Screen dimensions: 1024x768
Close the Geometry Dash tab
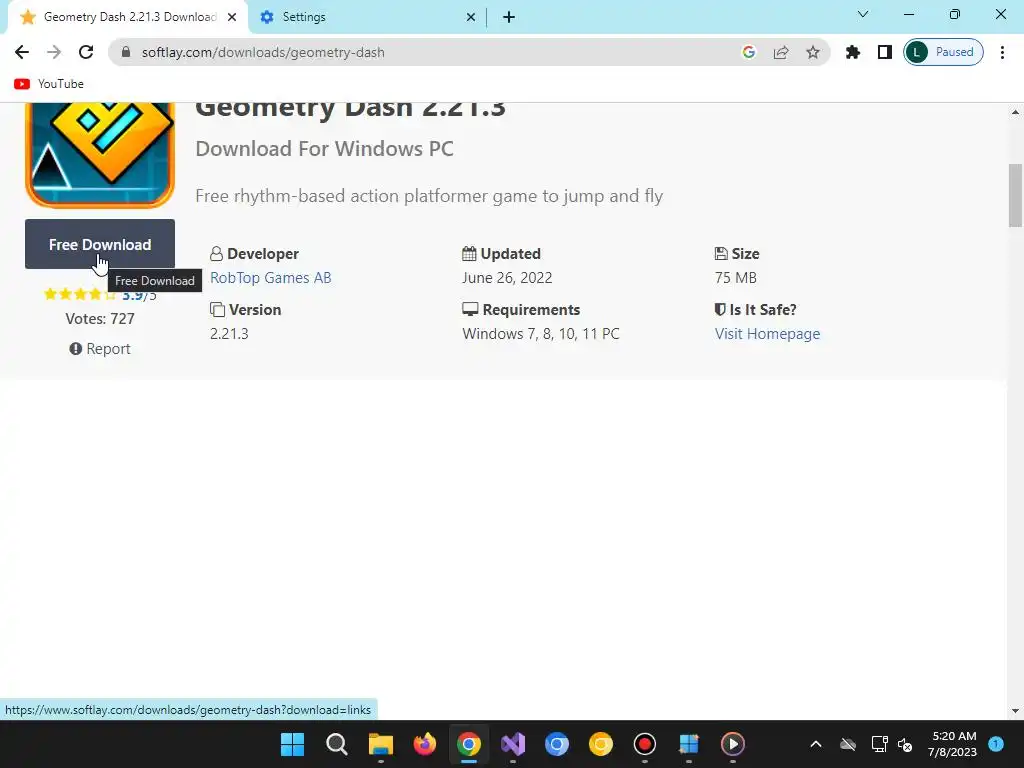pos(232,18)
